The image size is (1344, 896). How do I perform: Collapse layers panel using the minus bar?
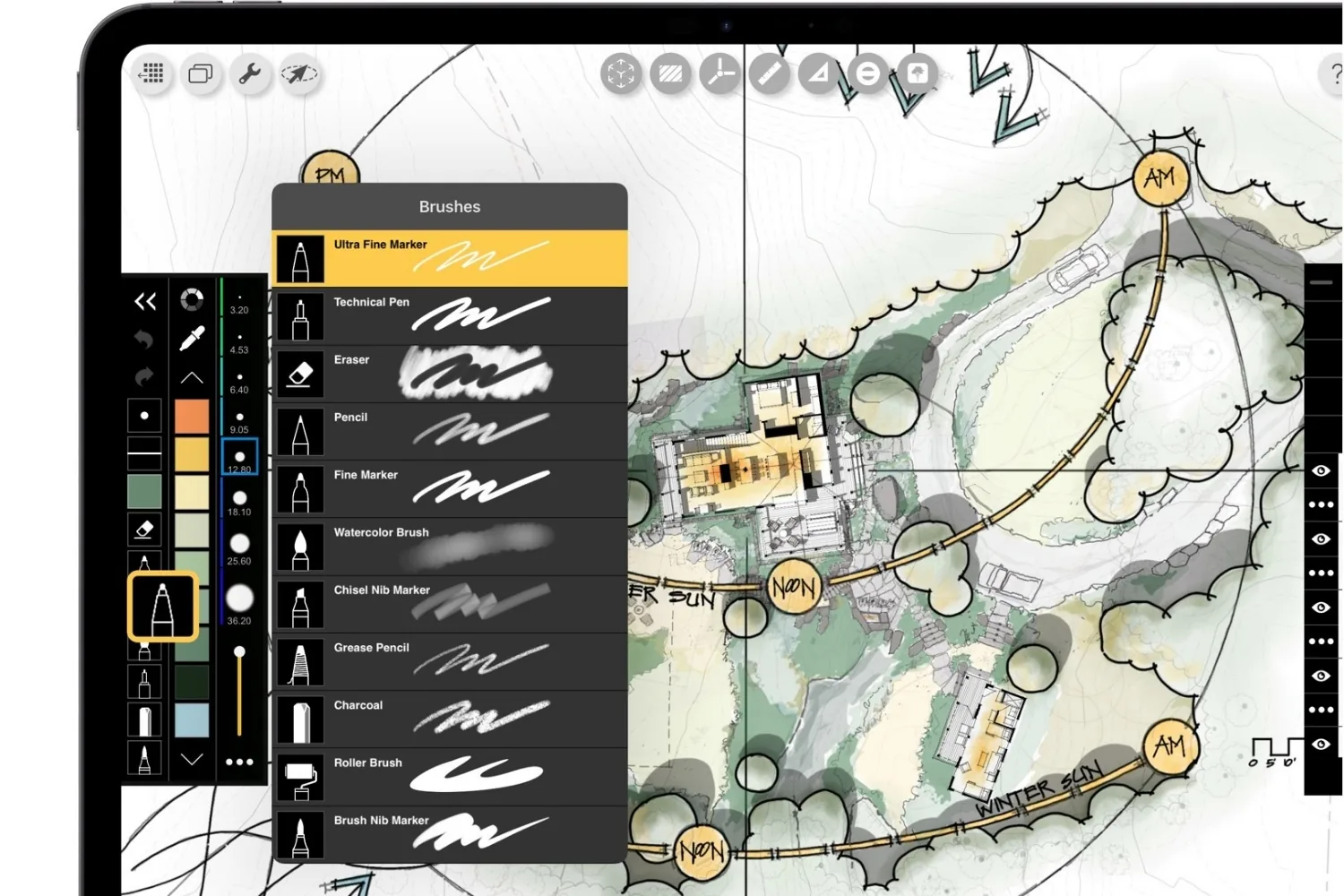pos(1321,282)
